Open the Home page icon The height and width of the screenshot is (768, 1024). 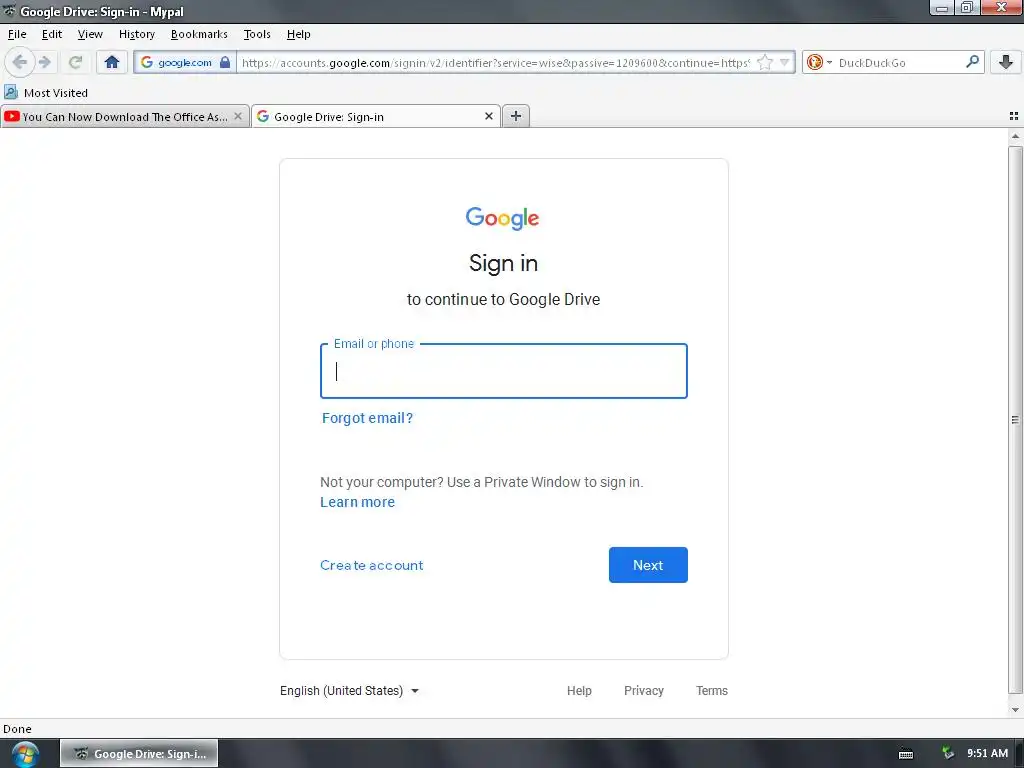pyautogui.click(x=112, y=62)
